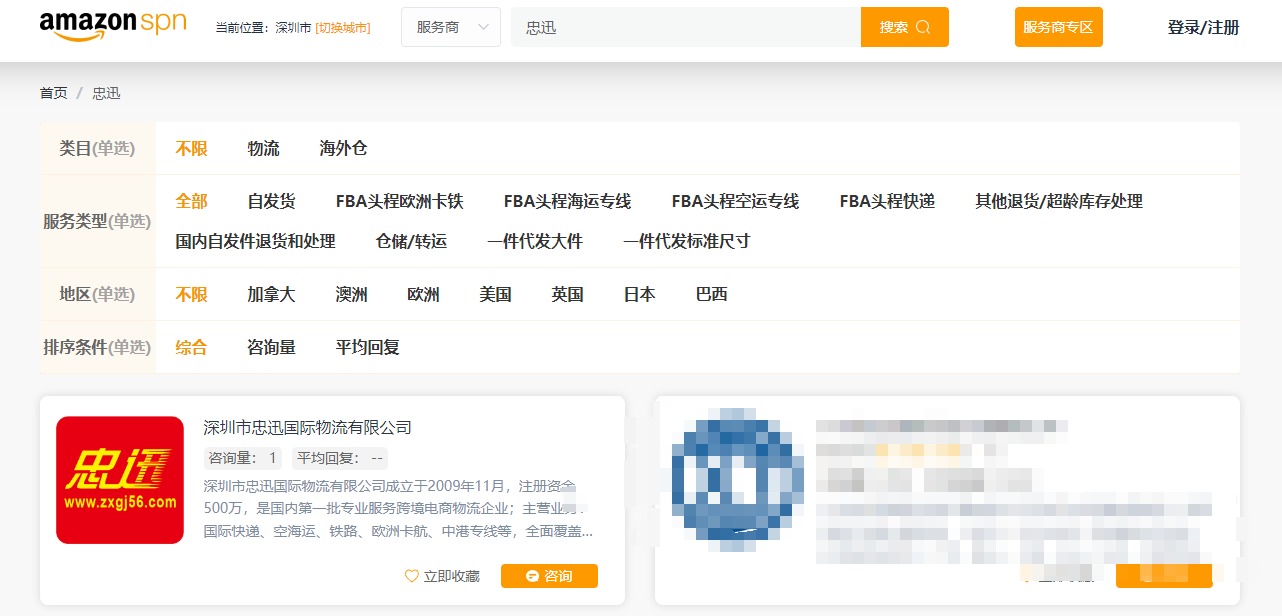Open the 服务商专区 page

1058,27
